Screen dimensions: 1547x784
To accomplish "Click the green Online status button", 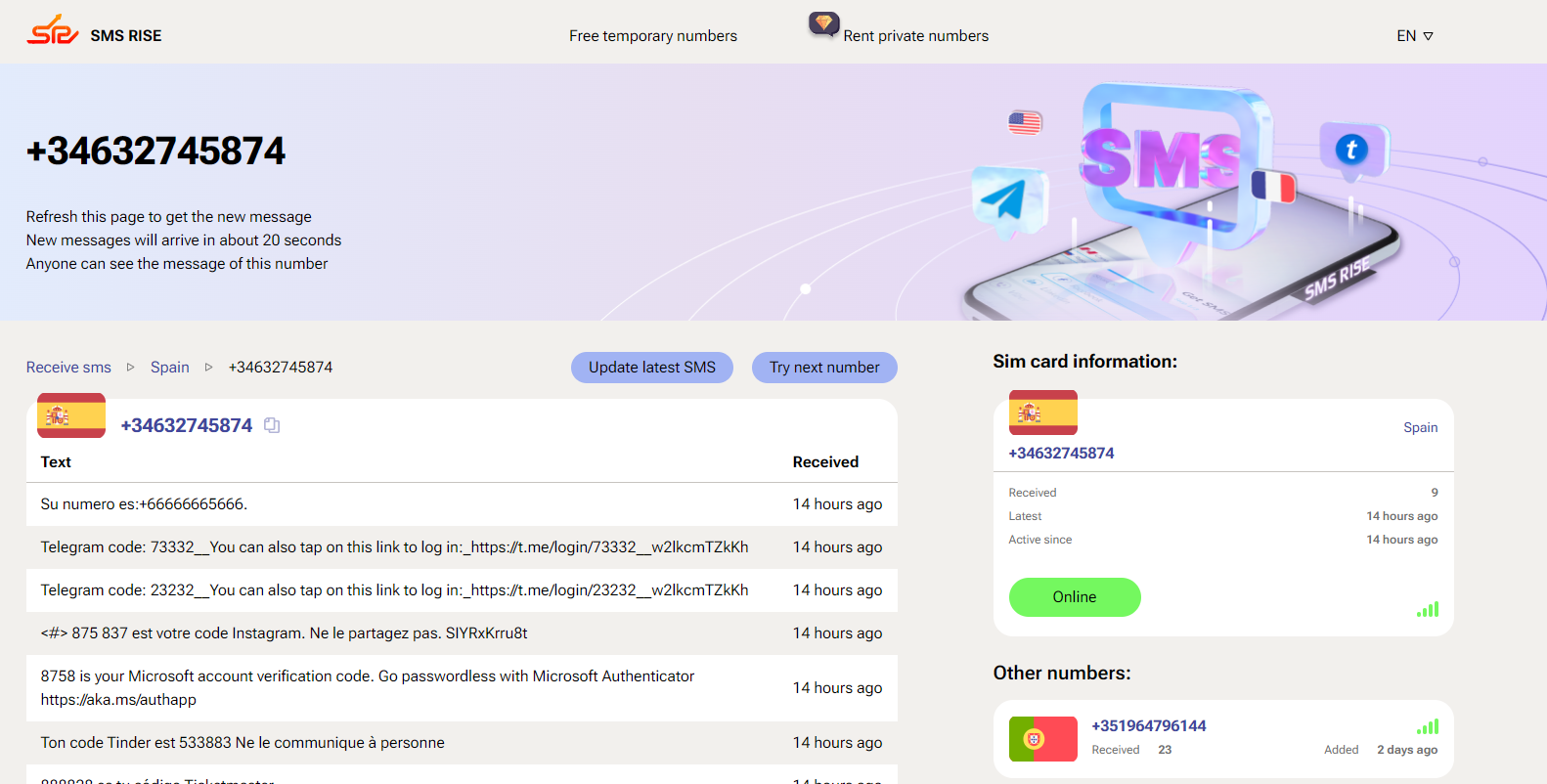I will (1075, 597).
